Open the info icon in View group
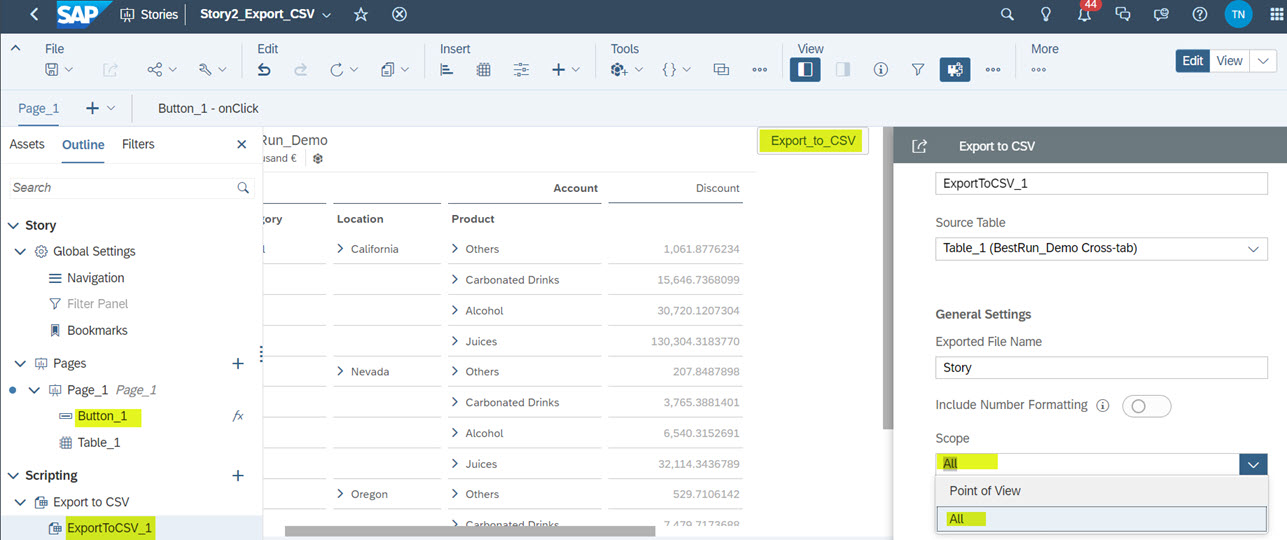This screenshot has width=1287, height=540. pos(881,69)
